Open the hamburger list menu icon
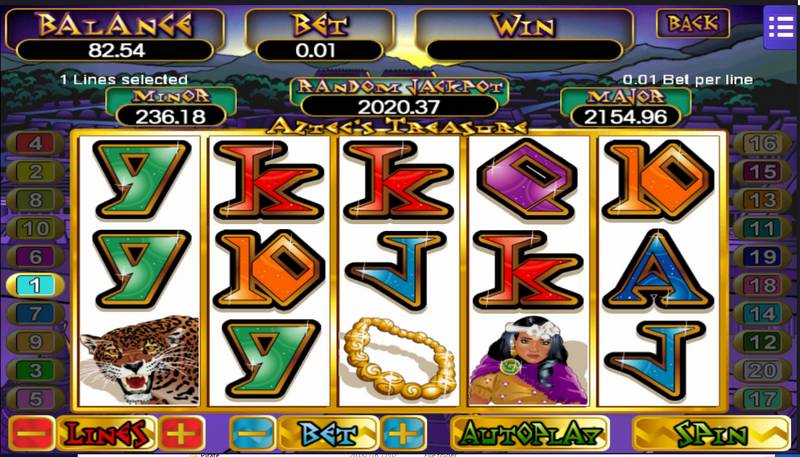 tap(781, 27)
